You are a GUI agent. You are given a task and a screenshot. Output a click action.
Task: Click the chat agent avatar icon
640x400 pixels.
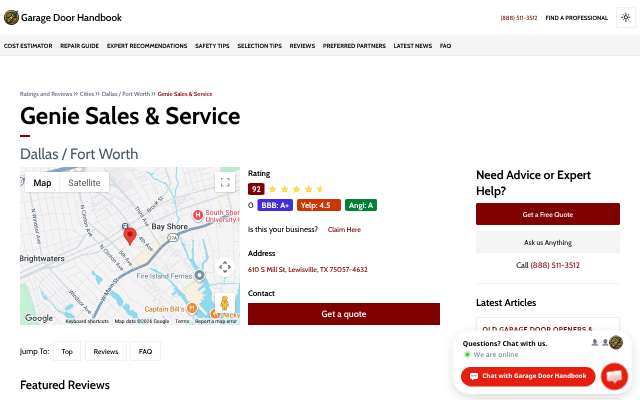pyautogui.click(x=616, y=342)
